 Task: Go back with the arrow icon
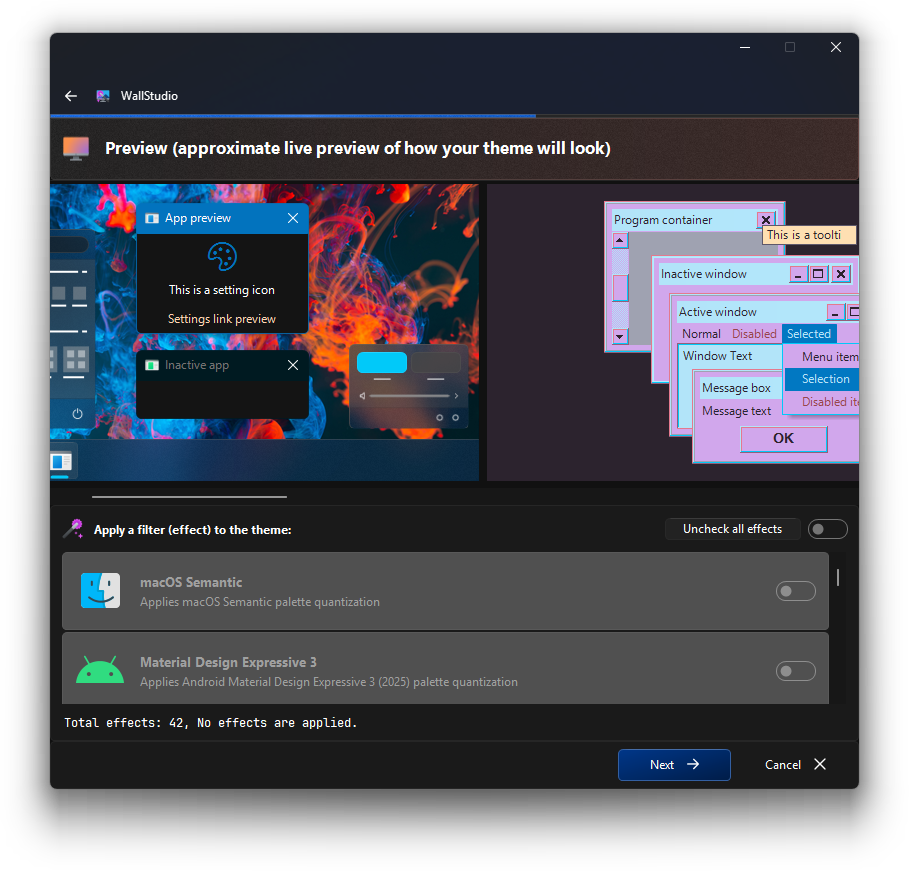click(x=71, y=96)
